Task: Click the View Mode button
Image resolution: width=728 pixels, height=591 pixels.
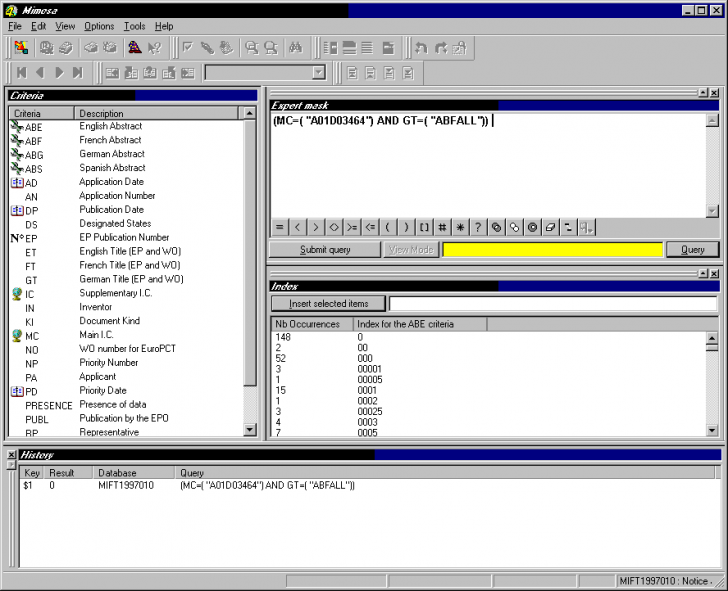Action: [411, 250]
